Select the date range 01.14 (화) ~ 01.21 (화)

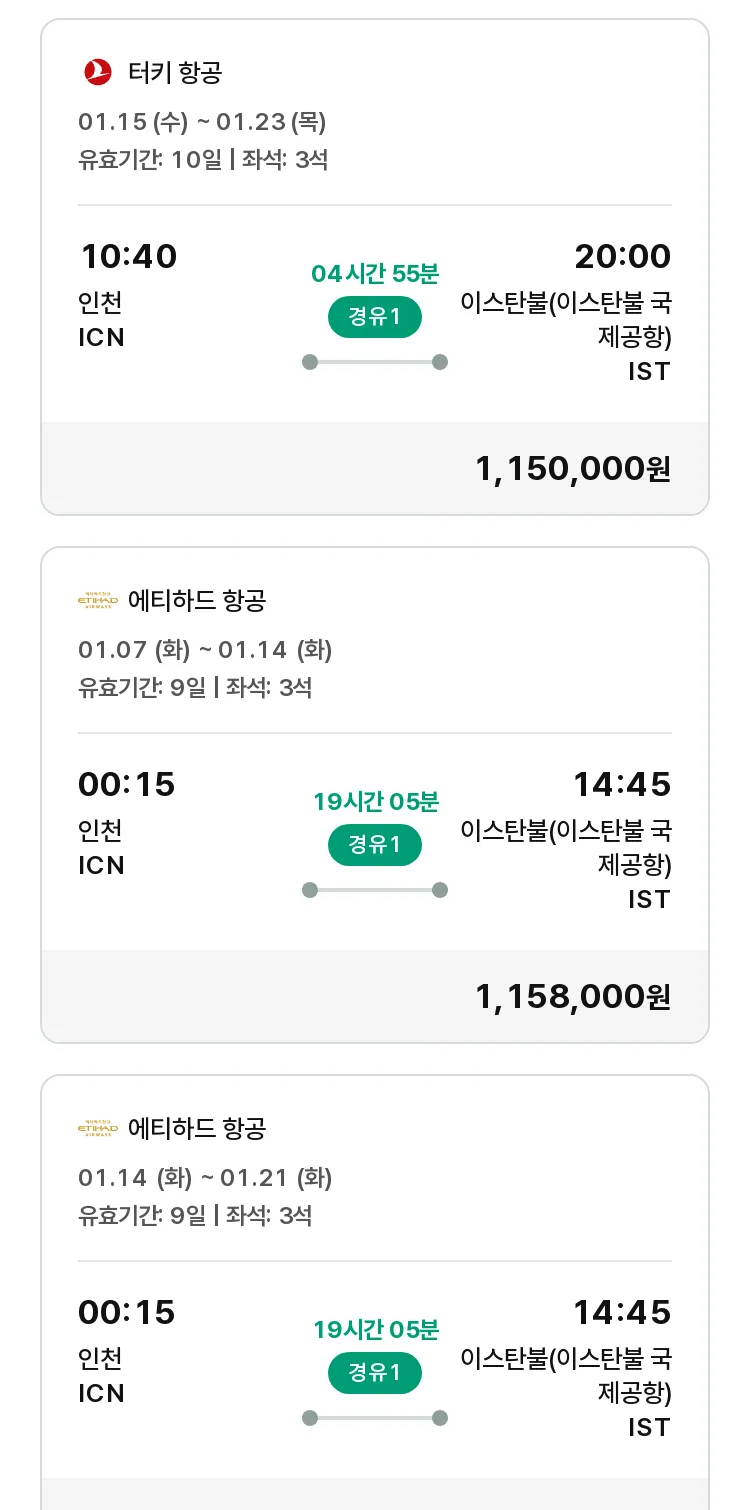point(205,1178)
